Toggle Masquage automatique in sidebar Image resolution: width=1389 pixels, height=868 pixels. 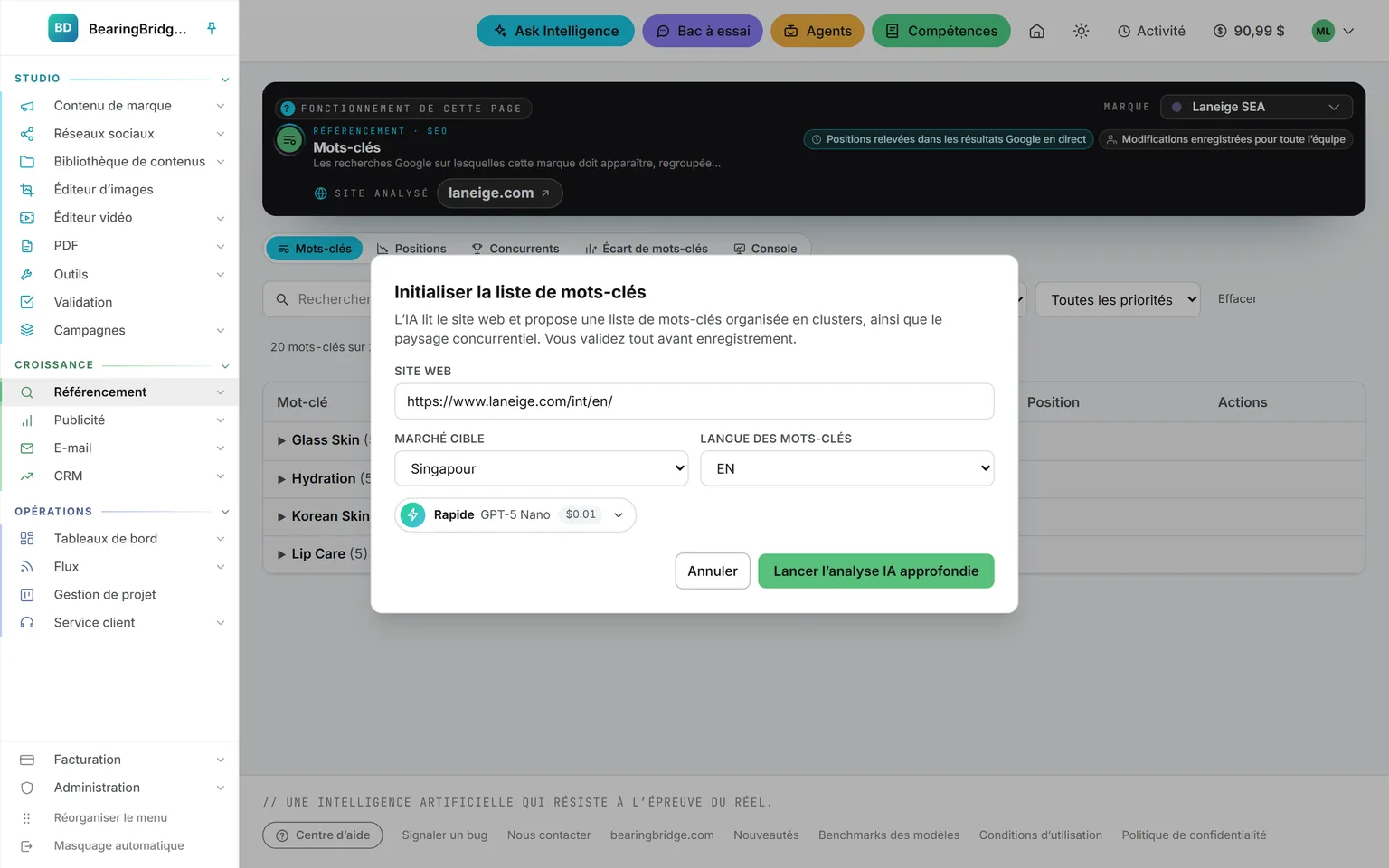point(118,845)
